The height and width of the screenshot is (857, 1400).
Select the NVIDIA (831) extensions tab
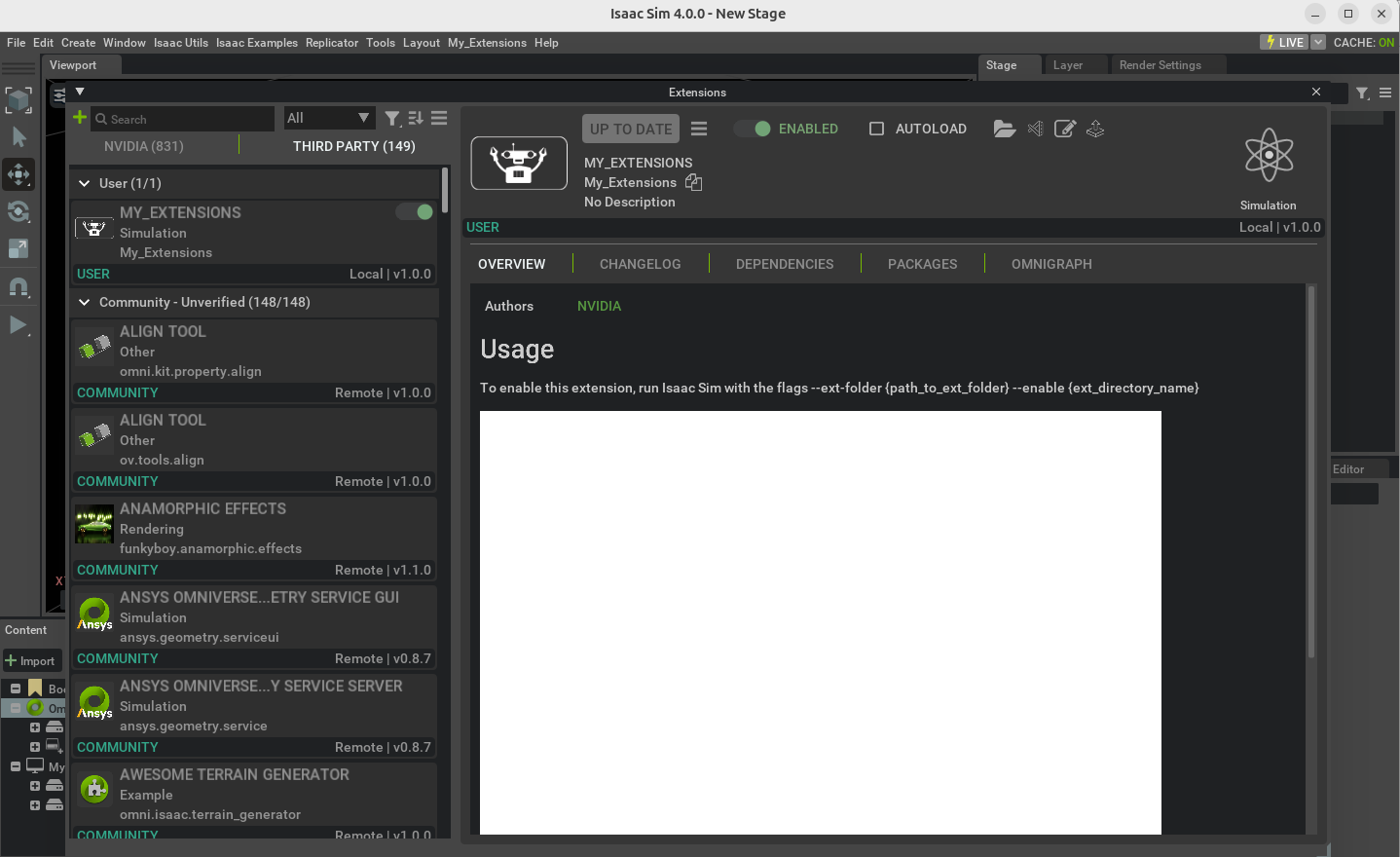click(144, 146)
